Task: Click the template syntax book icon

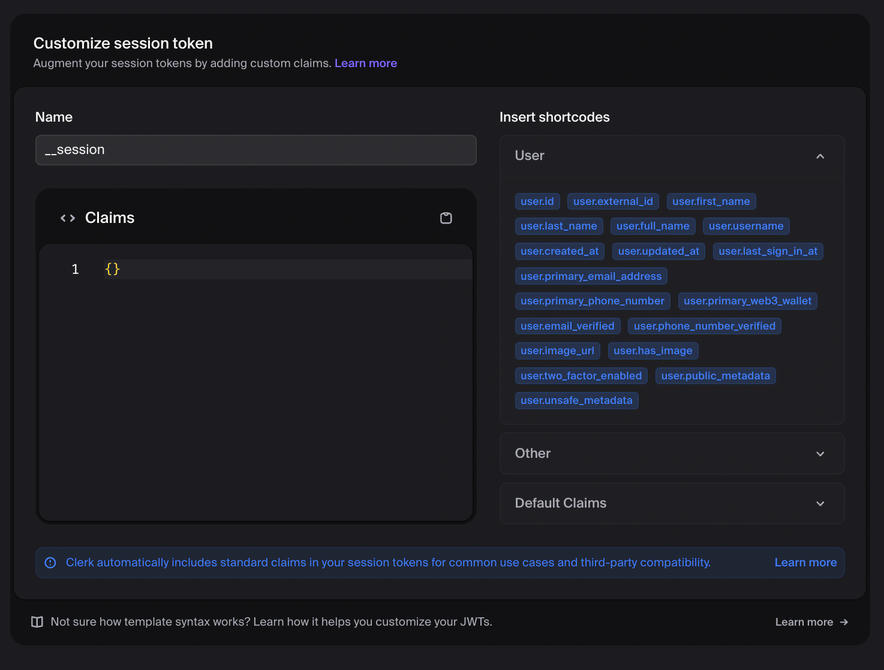Action: tap(37, 621)
